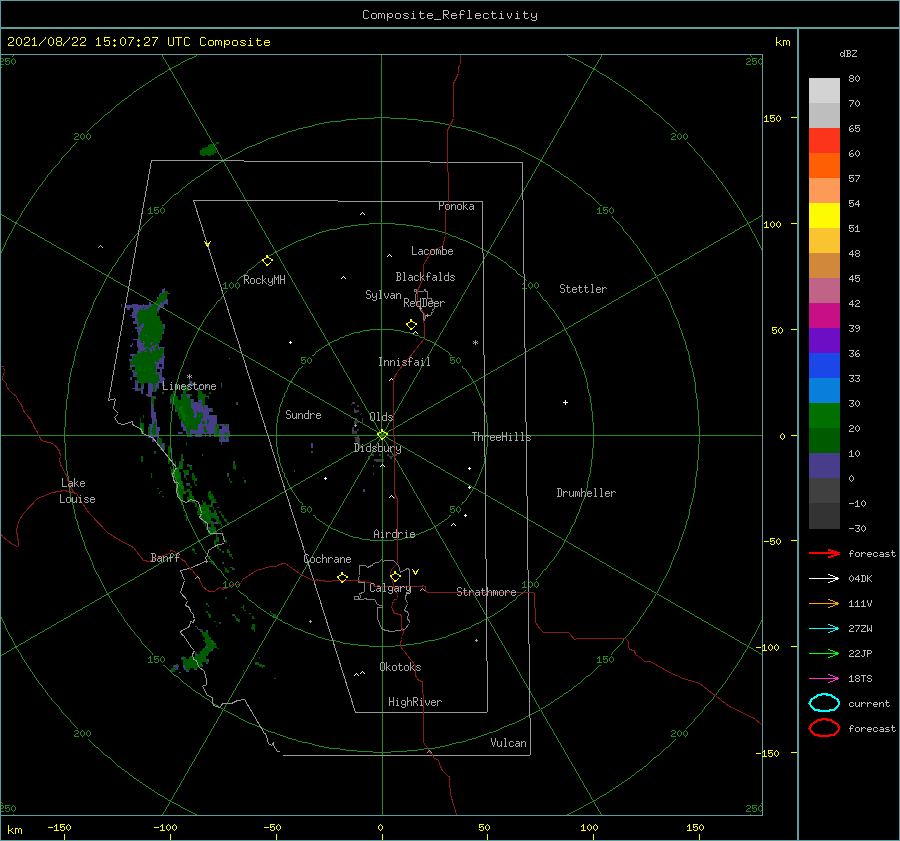The width and height of the screenshot is (900, 841).
Task: Click the Stettler label on map
Action: 583,289
